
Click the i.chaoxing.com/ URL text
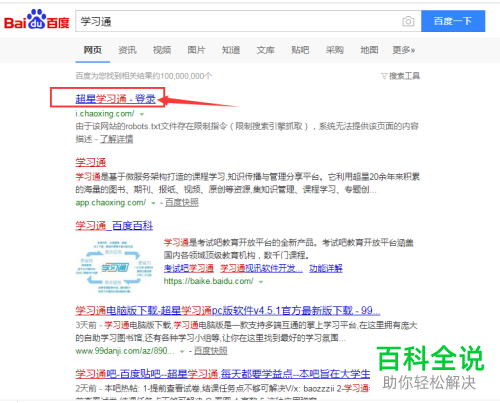tap(105, 114)
